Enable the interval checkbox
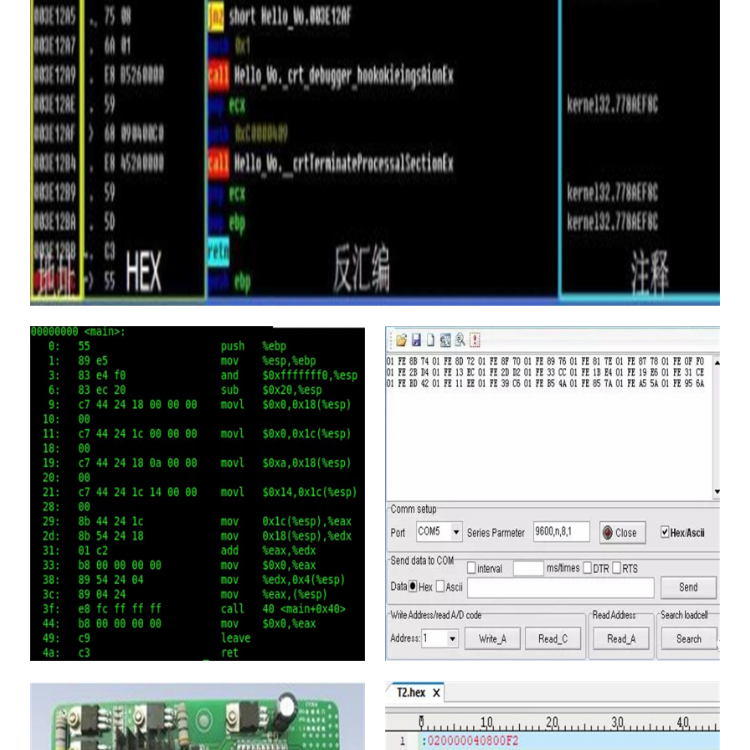 (471, 569)
